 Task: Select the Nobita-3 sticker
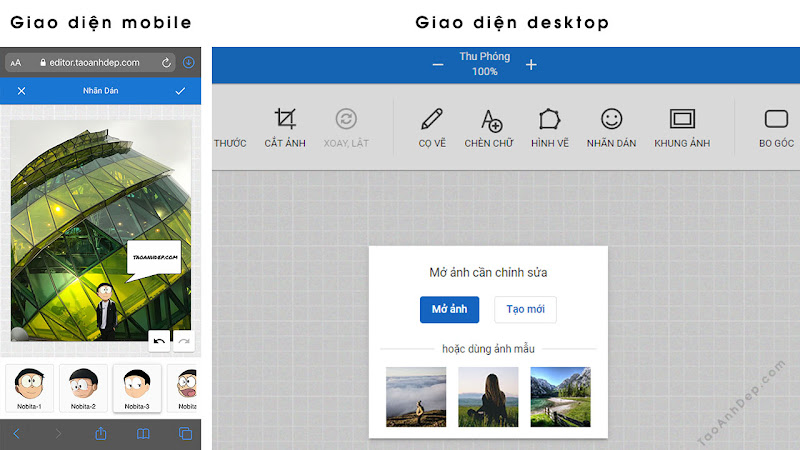pyautogui.click(x=137, y=388)
